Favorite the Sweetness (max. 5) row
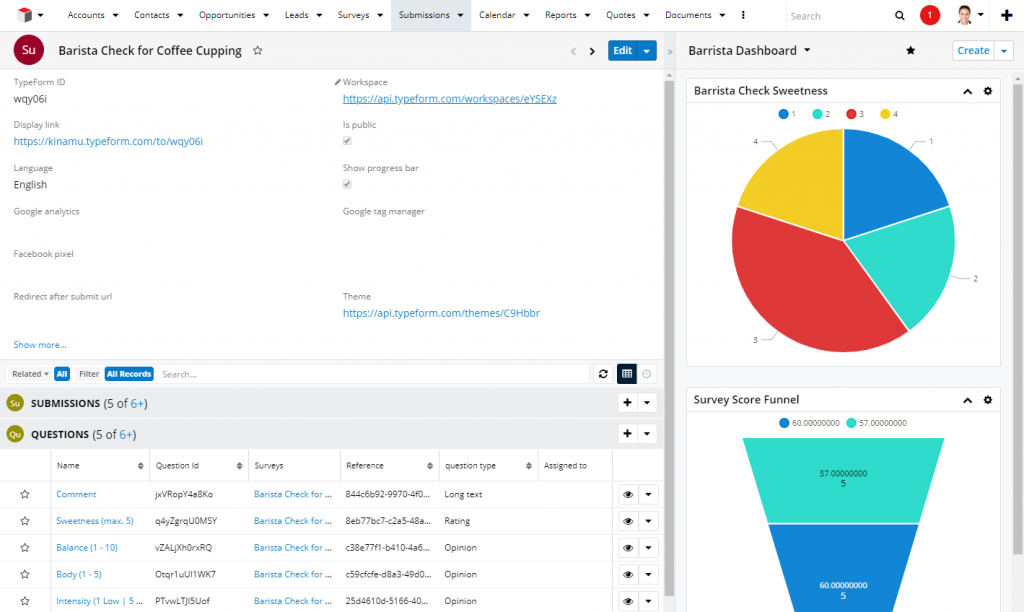This screenshot has width=1024, height=612. click(x=25, y=521)
